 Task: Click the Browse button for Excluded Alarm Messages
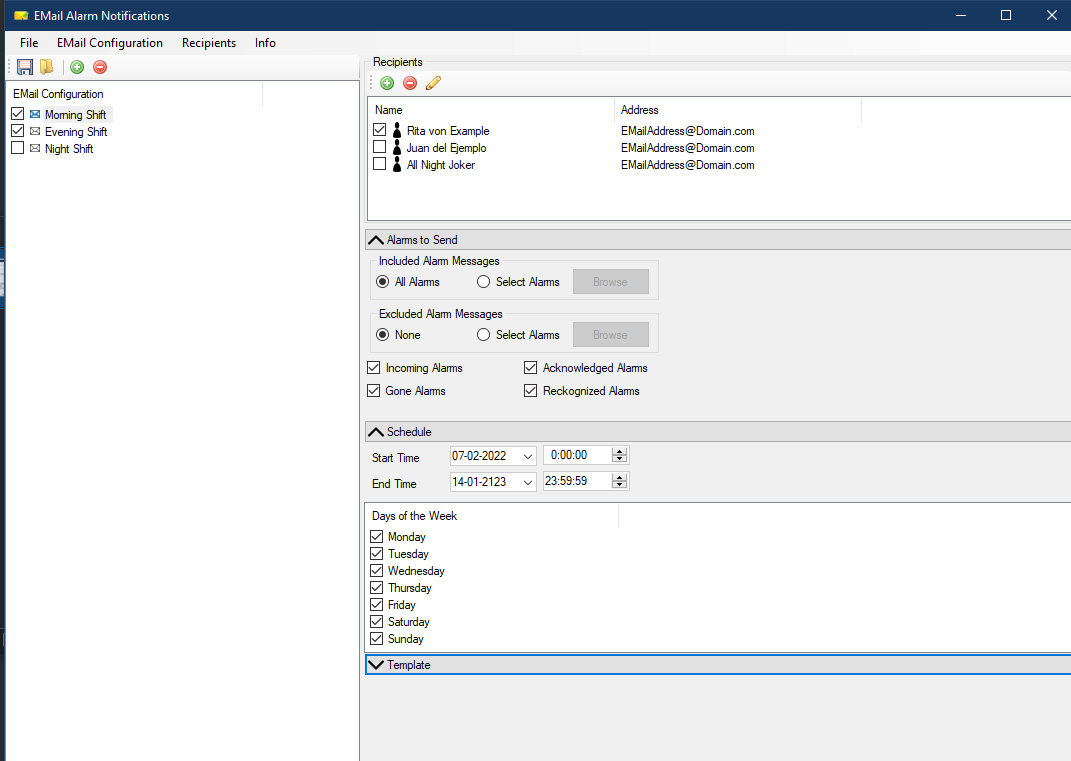click(610, 334)
